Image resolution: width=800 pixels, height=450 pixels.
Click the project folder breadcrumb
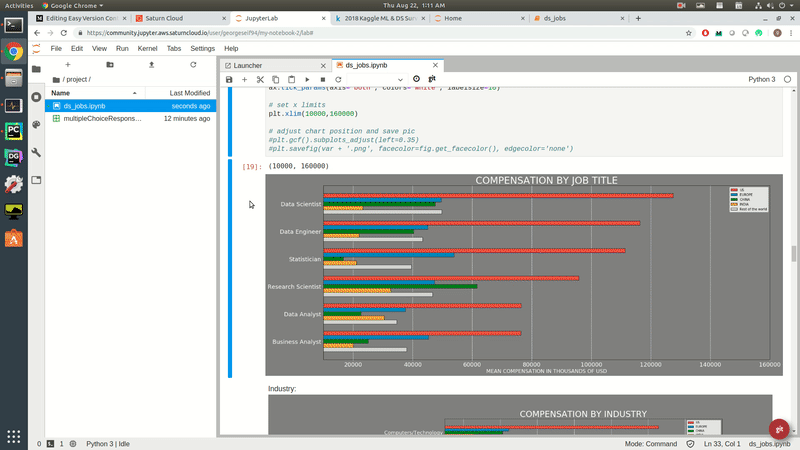pos(77,80)
